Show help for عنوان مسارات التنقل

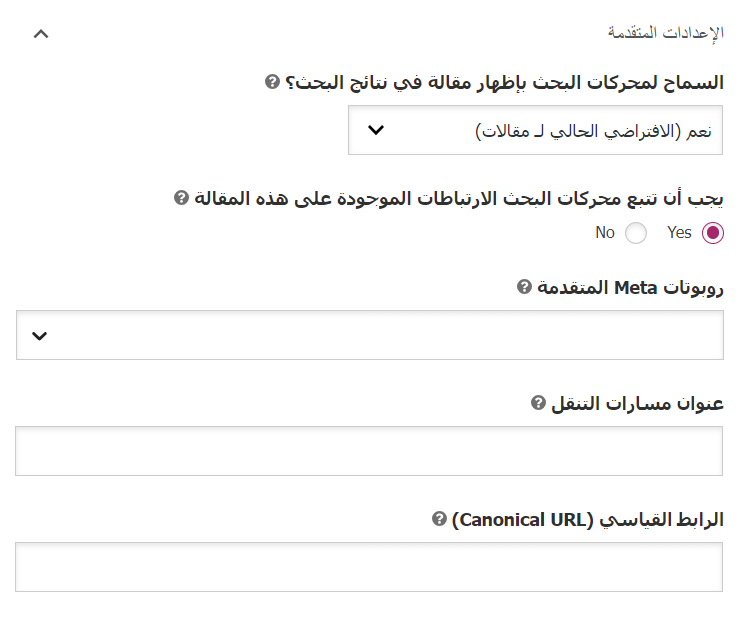click(x=538, y=403)
